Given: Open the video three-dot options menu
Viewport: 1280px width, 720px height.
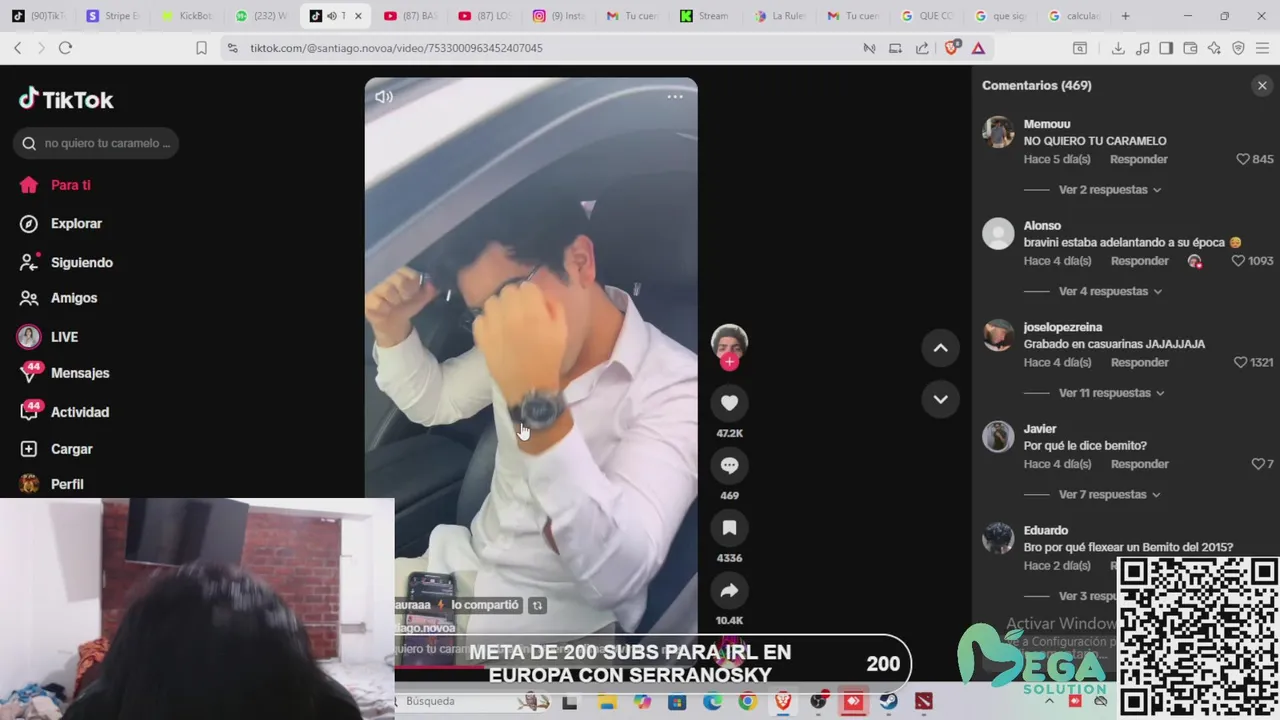Looking at the screenshot, I should click(x=675, y=97).
